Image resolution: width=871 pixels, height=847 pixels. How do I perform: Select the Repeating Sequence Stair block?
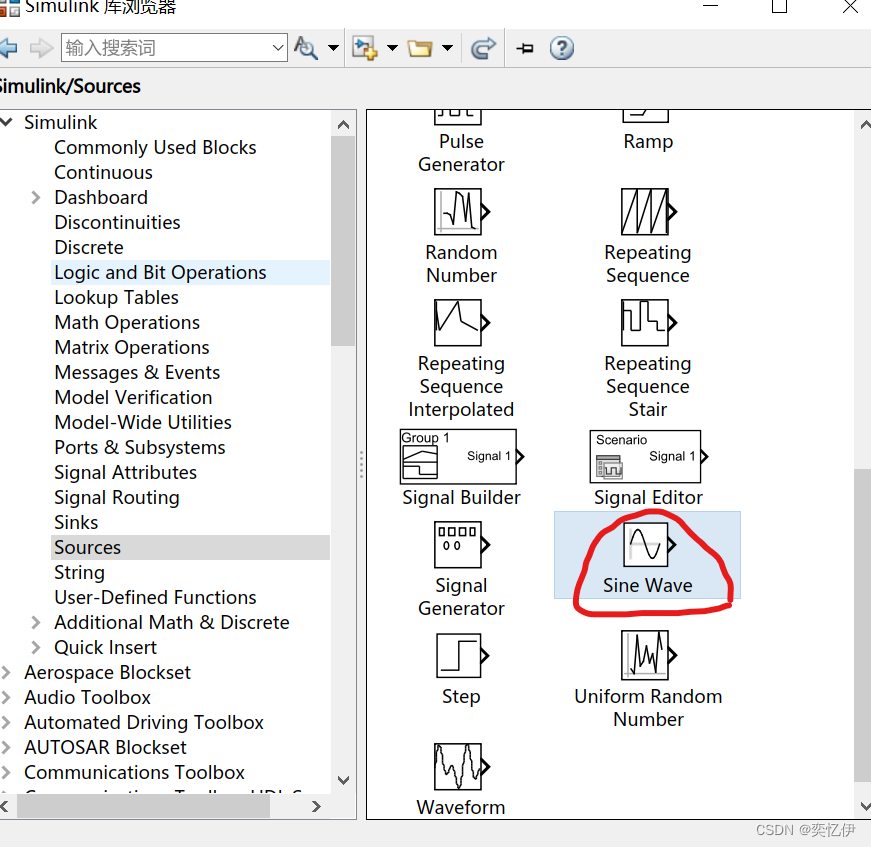(x=648, y=359)
